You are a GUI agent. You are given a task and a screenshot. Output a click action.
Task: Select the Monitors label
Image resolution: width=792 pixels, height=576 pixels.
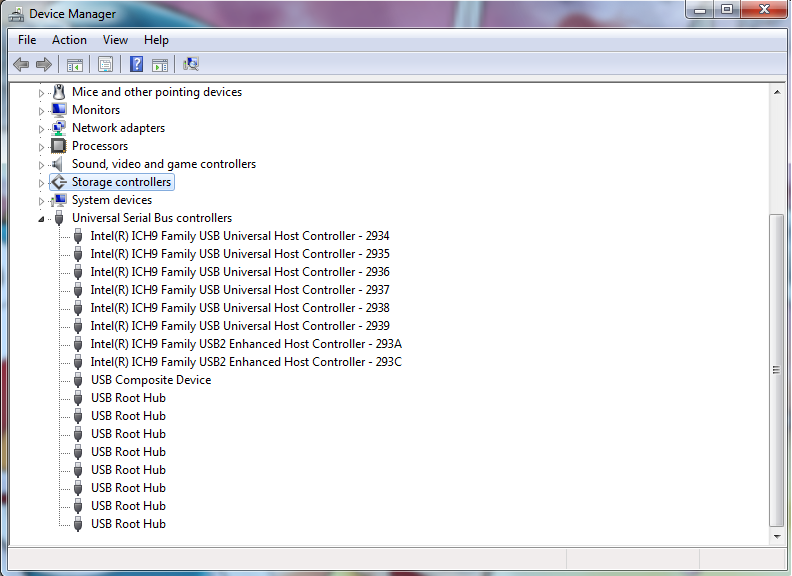[x=96, y=110]
